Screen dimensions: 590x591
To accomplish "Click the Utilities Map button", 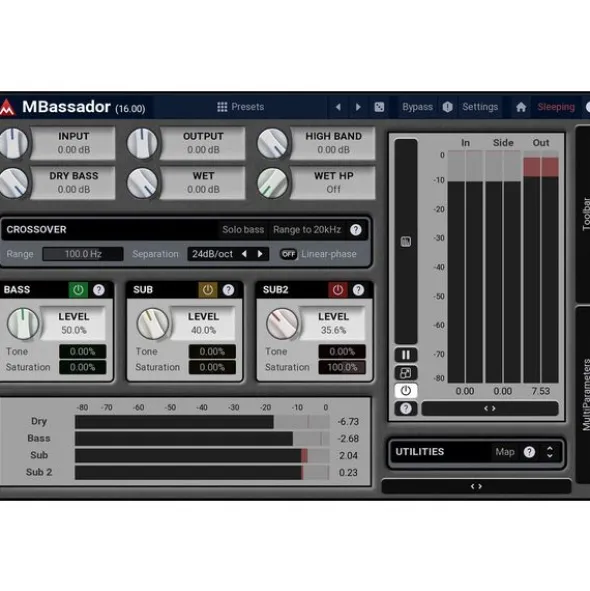I will pos(505,452).
